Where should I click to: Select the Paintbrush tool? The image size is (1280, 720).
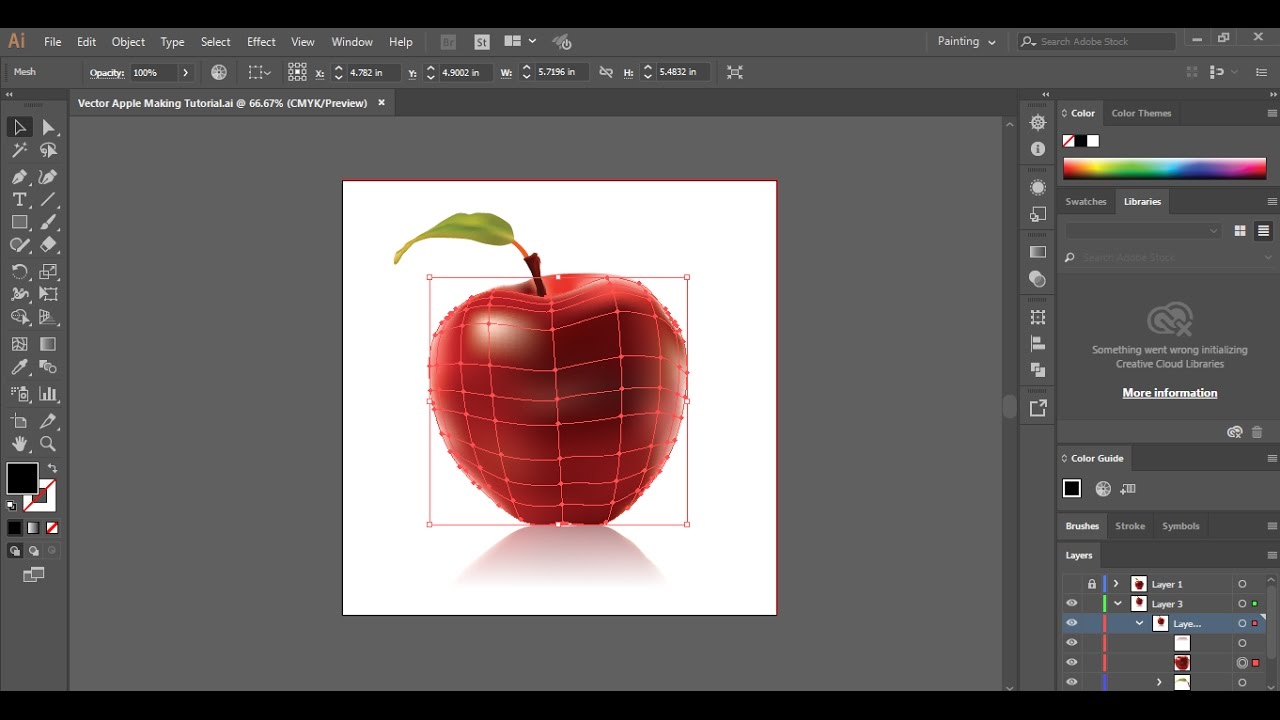point(49,222)
